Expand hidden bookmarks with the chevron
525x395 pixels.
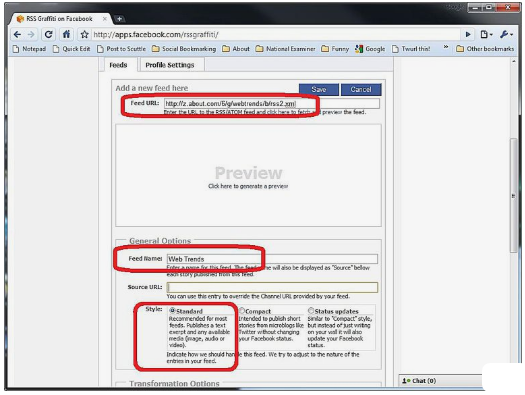446,47
